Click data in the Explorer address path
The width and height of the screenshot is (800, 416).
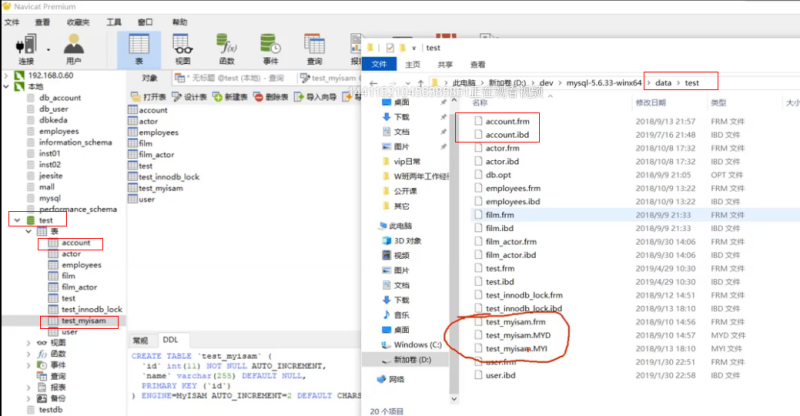click(x=663, y=83)
